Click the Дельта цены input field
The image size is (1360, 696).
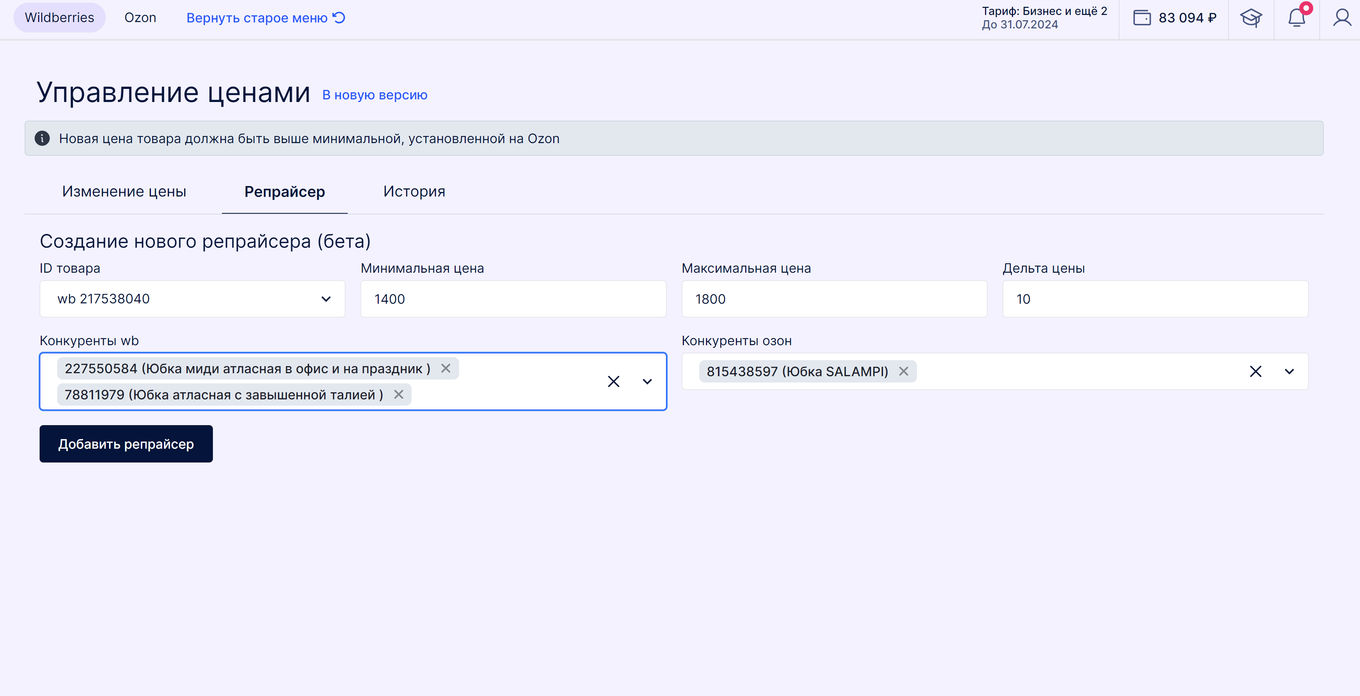[x=1155, y=299]
